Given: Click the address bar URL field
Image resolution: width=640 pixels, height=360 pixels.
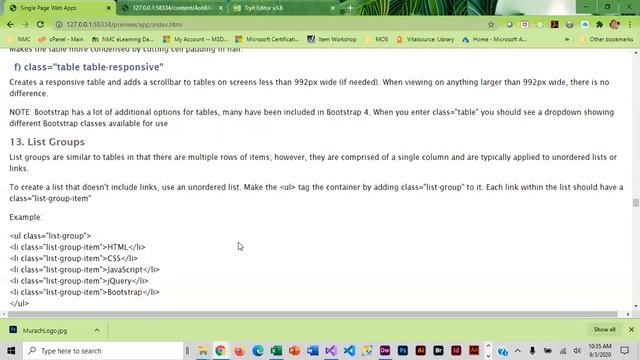Looking at the screenshot, I should tap(273, 24).
